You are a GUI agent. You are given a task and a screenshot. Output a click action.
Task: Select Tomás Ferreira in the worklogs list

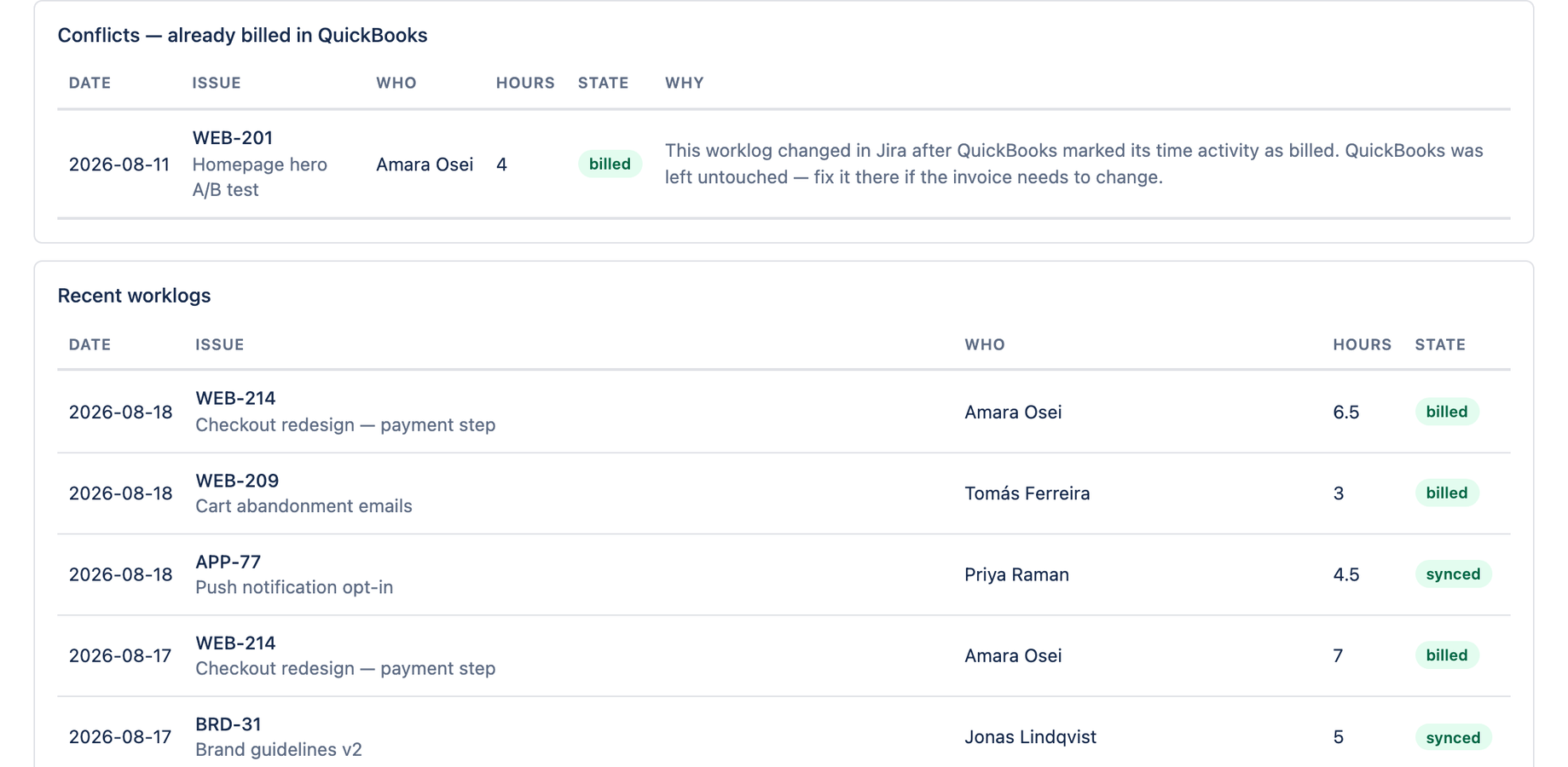tap(1027, 493)
